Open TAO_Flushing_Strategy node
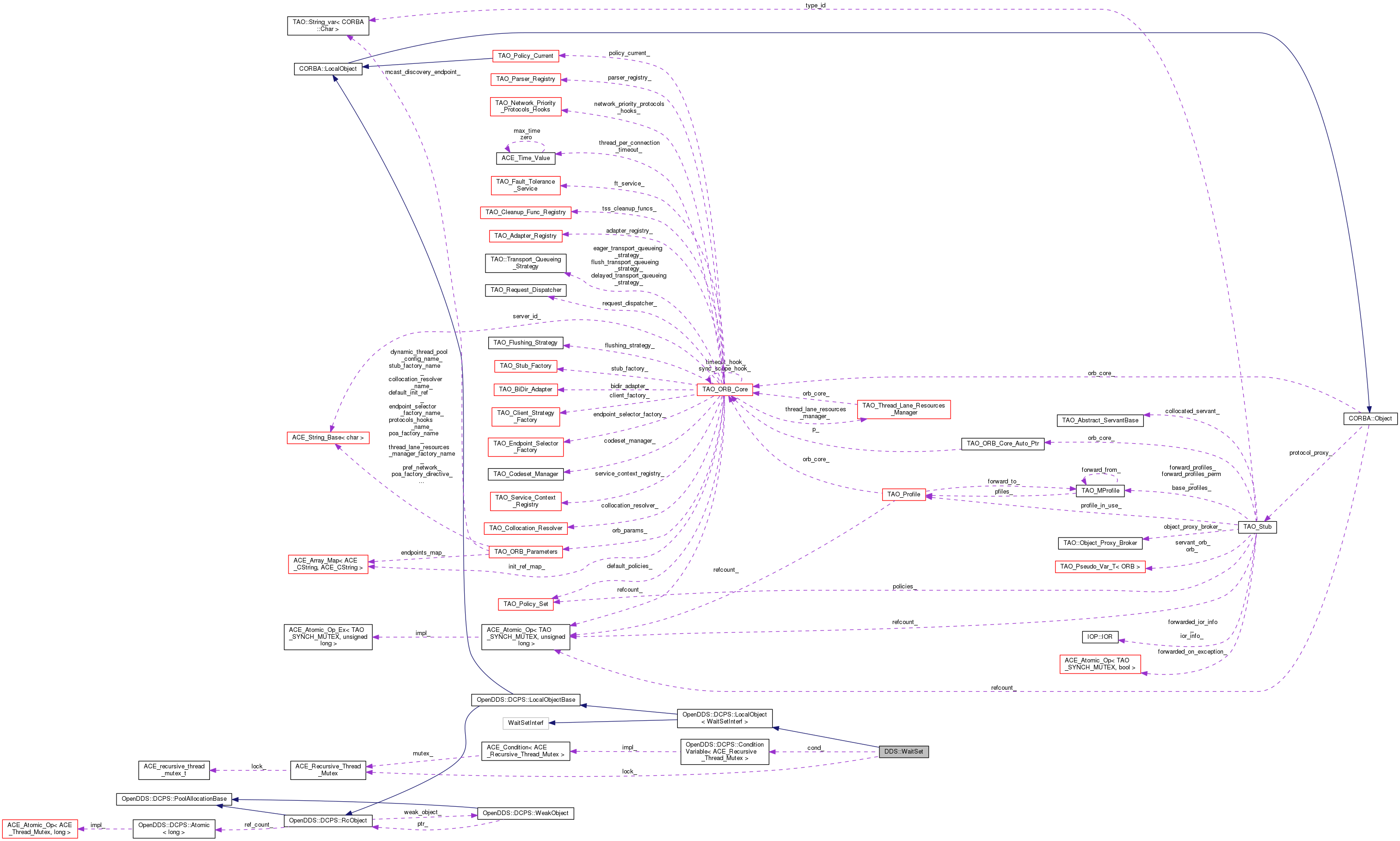This screenshot has height=841, width=1400. [525, 342]
